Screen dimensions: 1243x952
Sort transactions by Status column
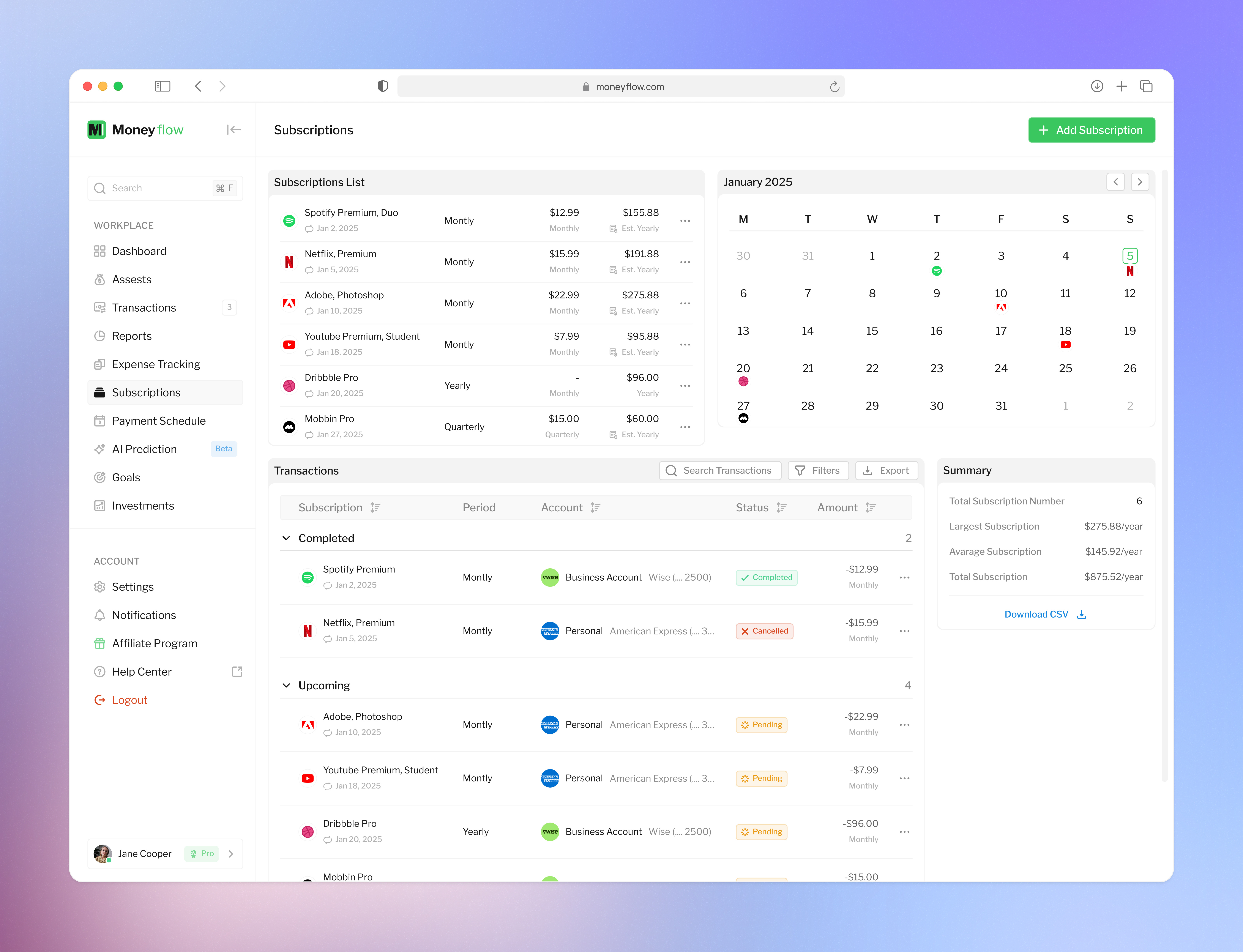click(781, 507)
